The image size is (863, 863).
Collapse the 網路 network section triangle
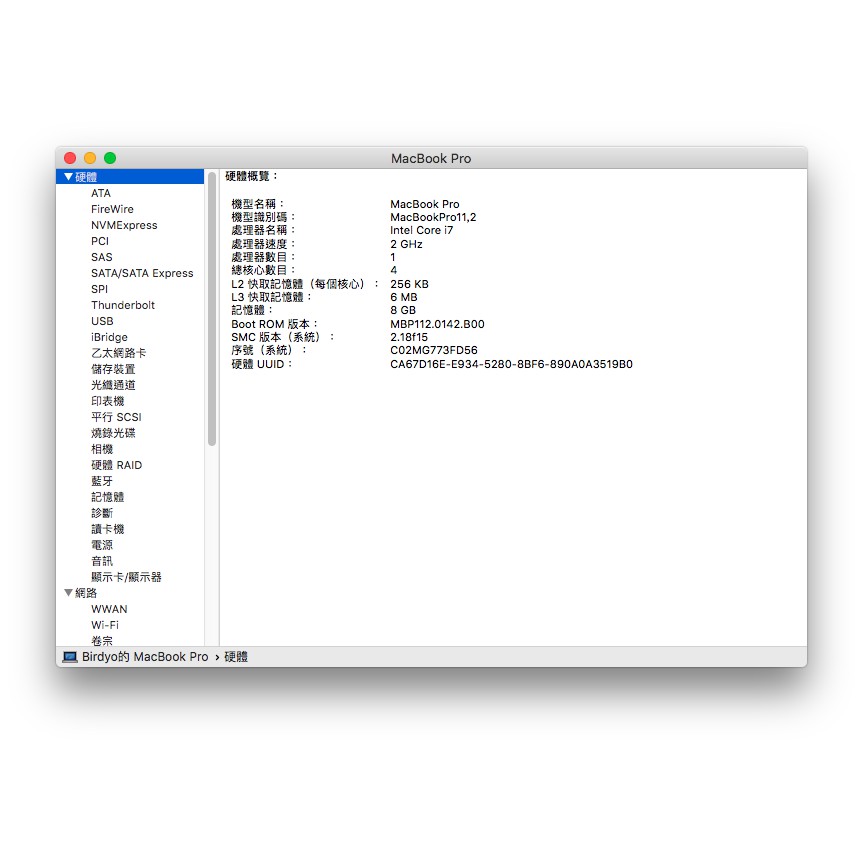click(68, 593)
